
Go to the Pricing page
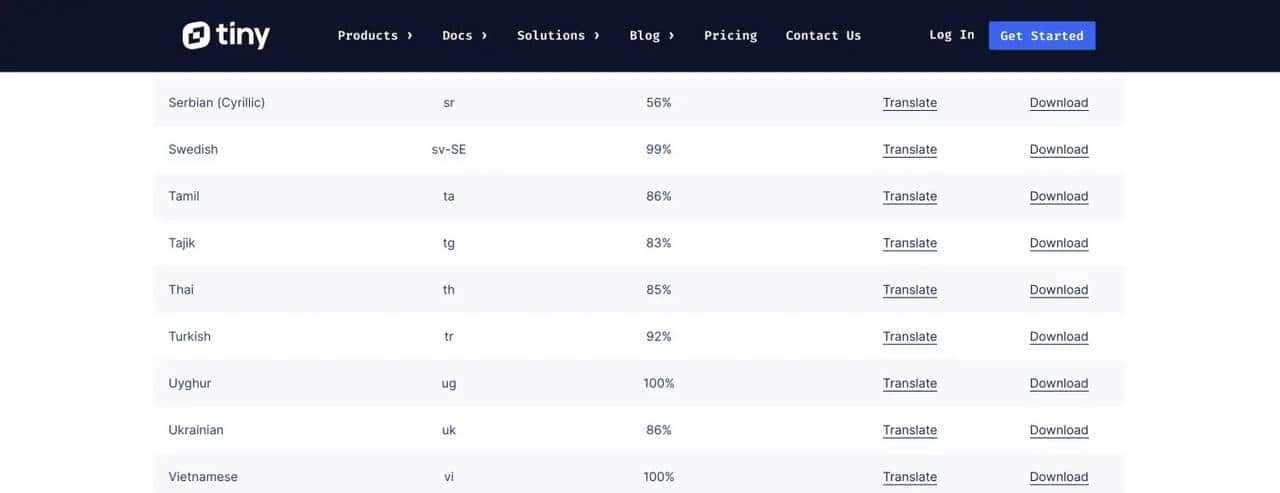[730, 36]
